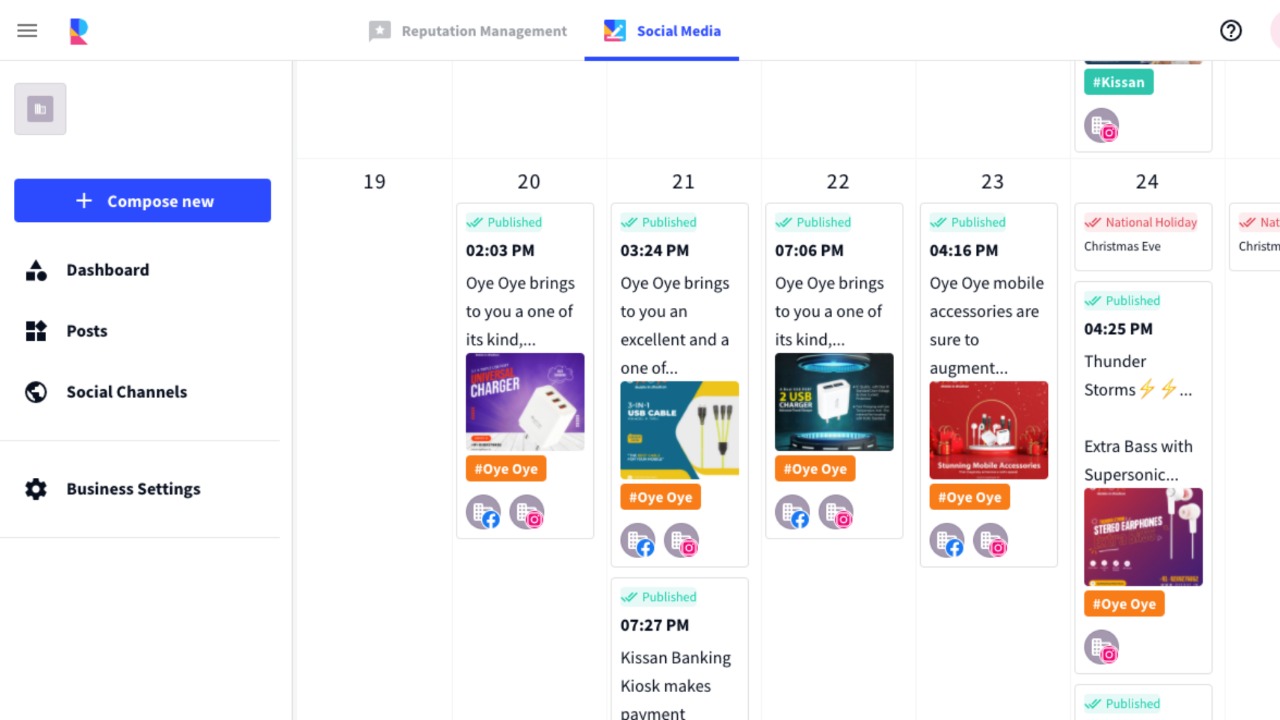Click the Compose new button

coord(142,201)
